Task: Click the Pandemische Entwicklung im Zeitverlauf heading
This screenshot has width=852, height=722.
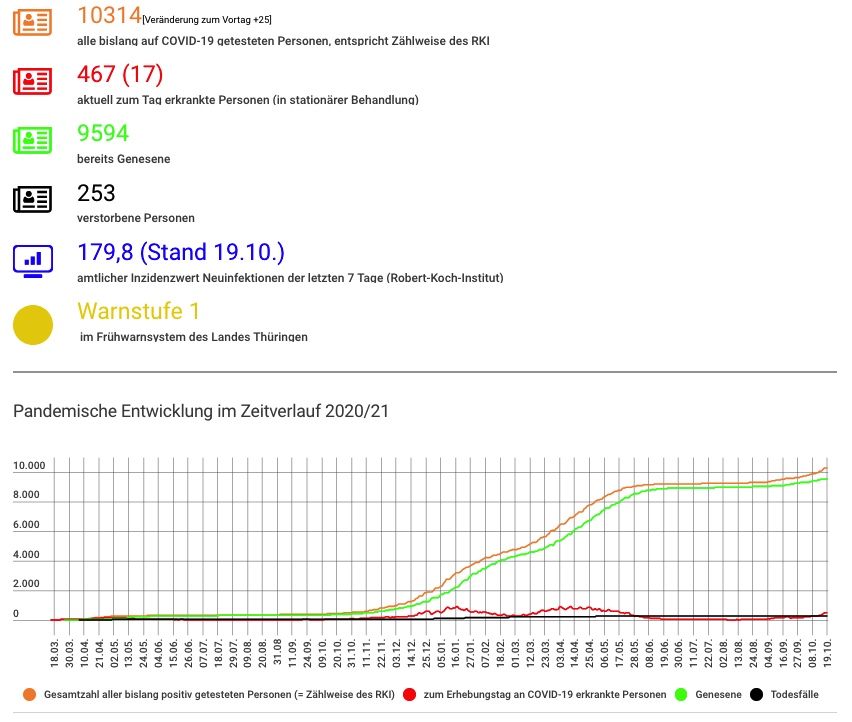Action: click(x=201, y=411)
